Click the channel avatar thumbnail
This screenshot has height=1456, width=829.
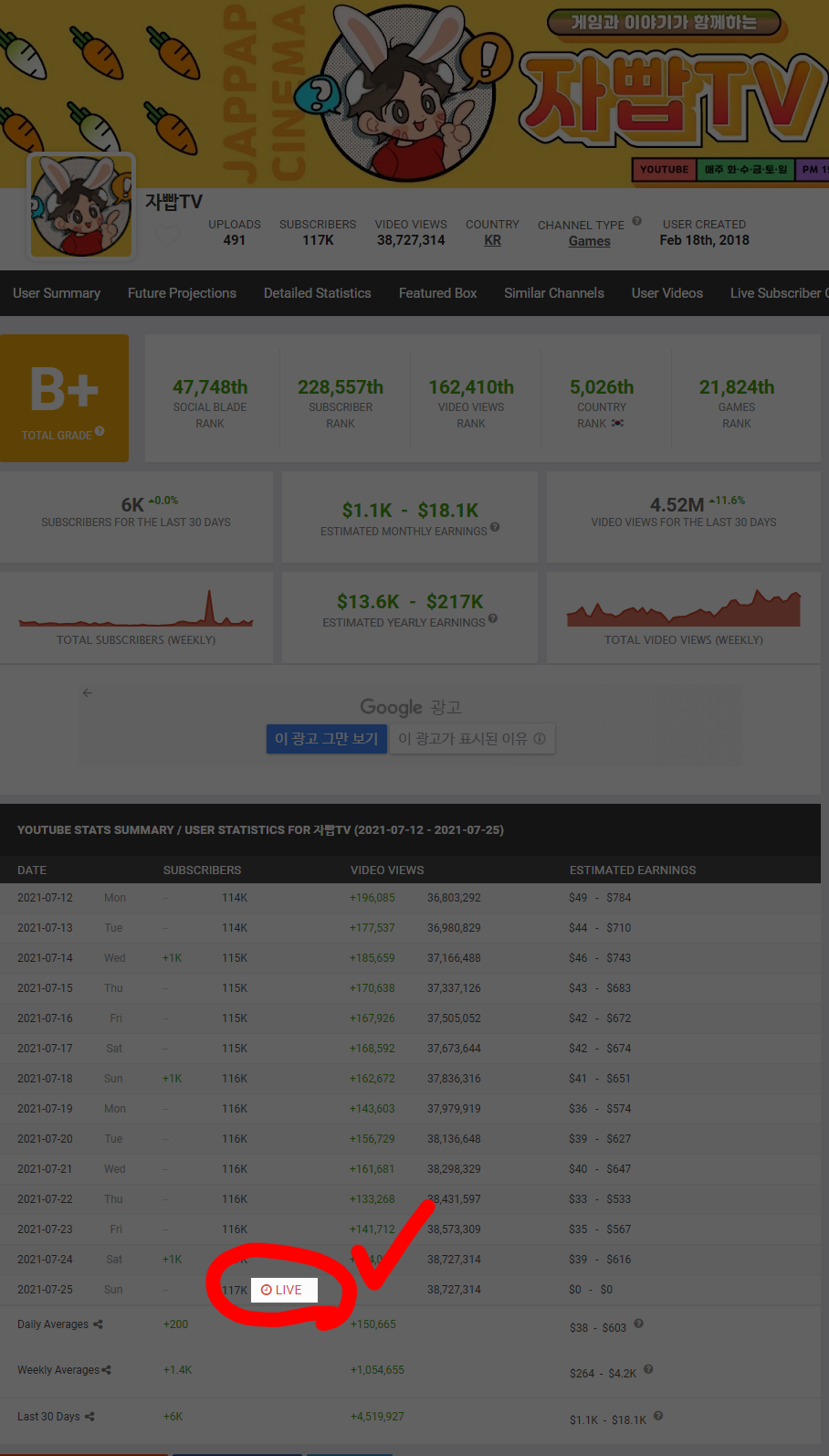point(81,206)
